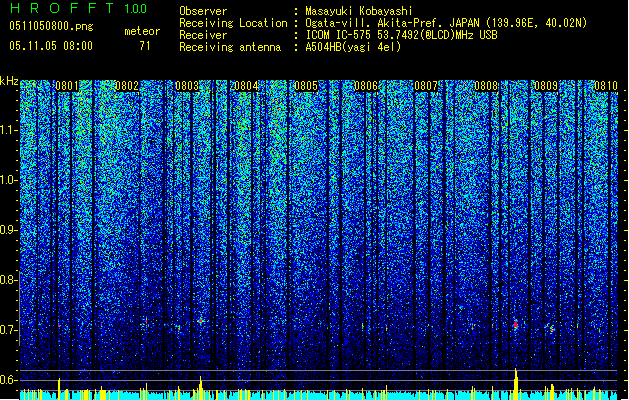Image resolution: width=629 pixels, height=400 pixels.
Task: Click the 0.7 kHz axis label
Action: 9,330
